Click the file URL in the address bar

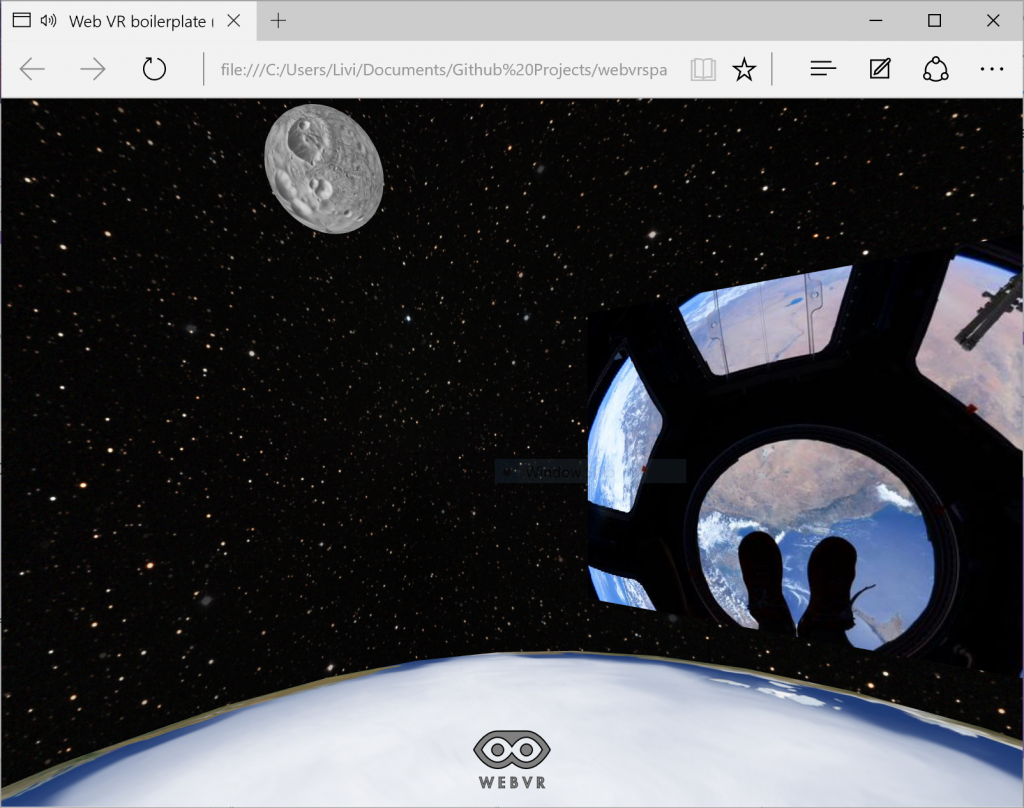coord(444,68)
